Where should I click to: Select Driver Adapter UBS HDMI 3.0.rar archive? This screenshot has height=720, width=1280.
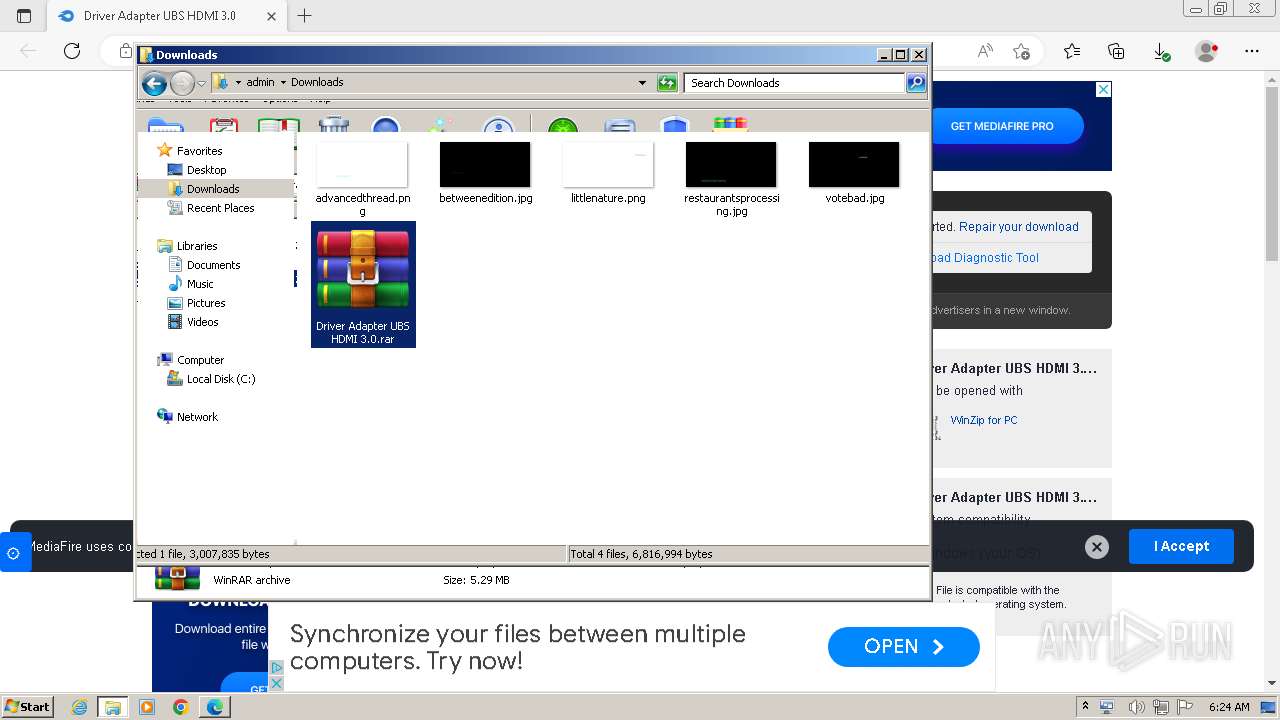tap(363, 285)
